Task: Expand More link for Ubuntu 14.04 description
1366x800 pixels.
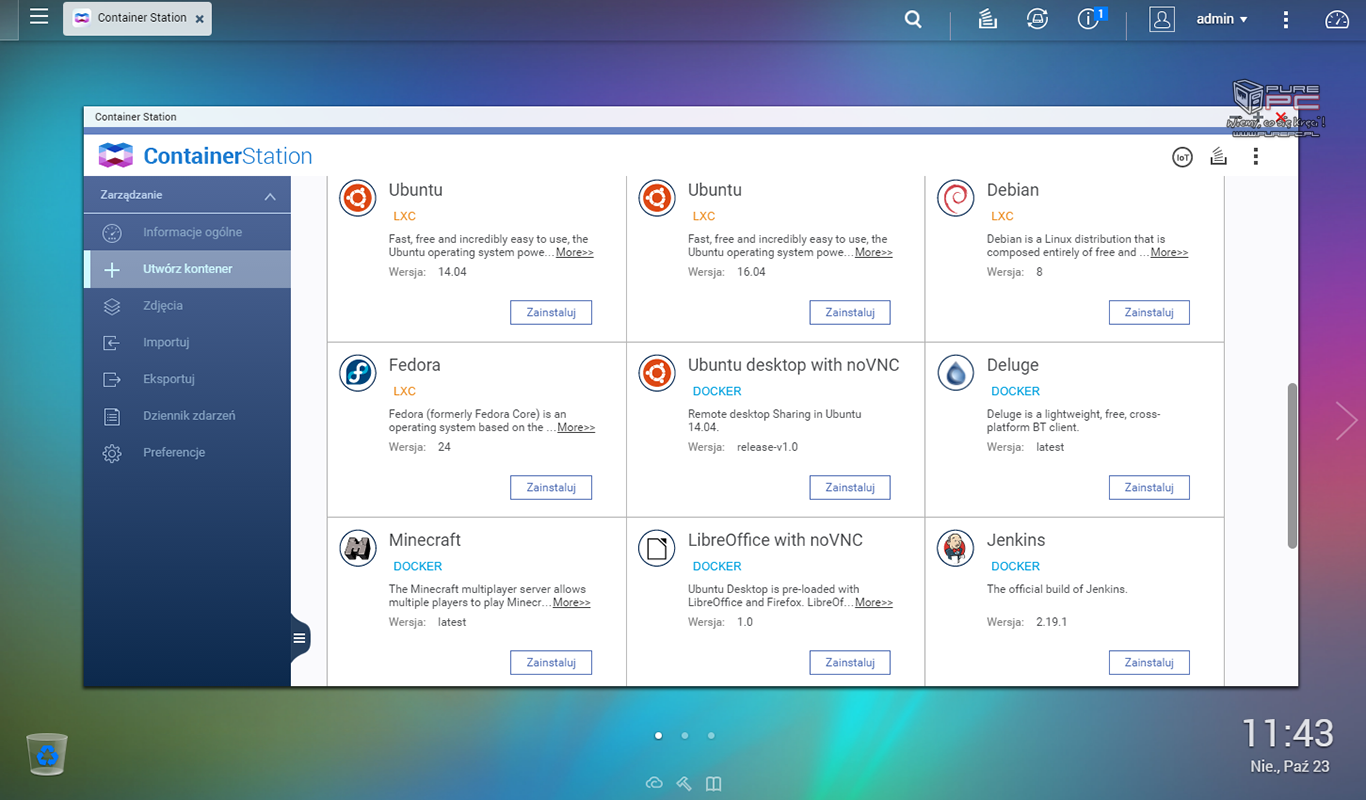Action: click(x=575, y=252)
